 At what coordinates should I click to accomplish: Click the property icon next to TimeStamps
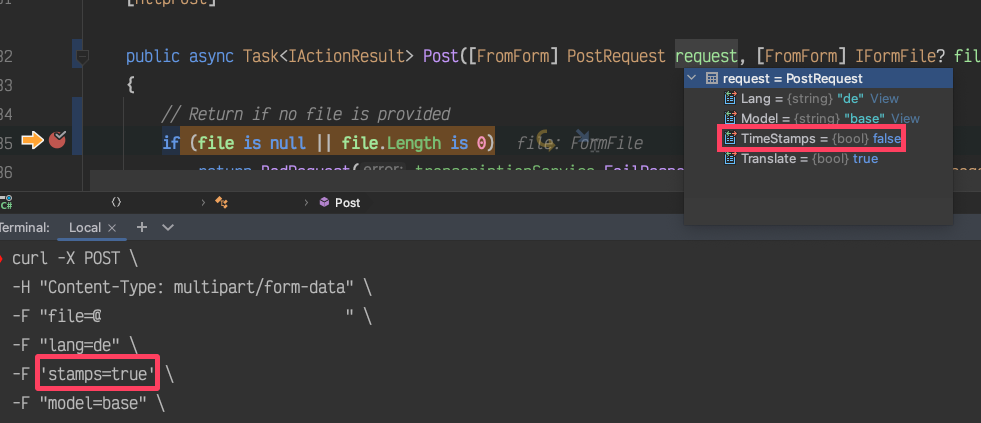730,139
